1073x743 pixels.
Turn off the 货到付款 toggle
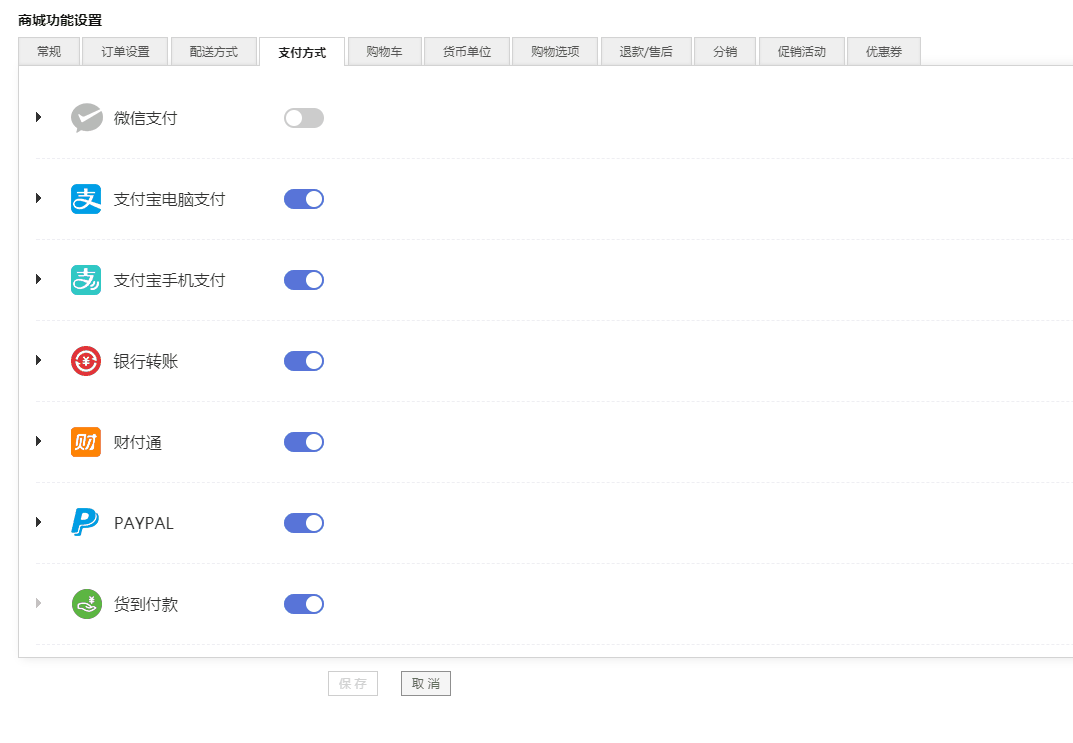tap(304, 604)
